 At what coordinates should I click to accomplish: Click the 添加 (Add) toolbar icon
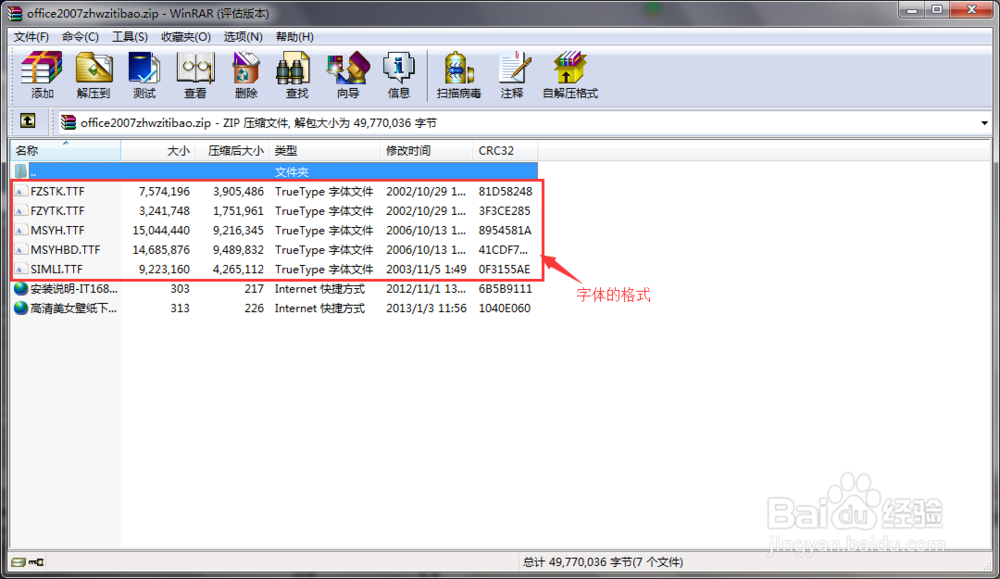coord(41,68)
